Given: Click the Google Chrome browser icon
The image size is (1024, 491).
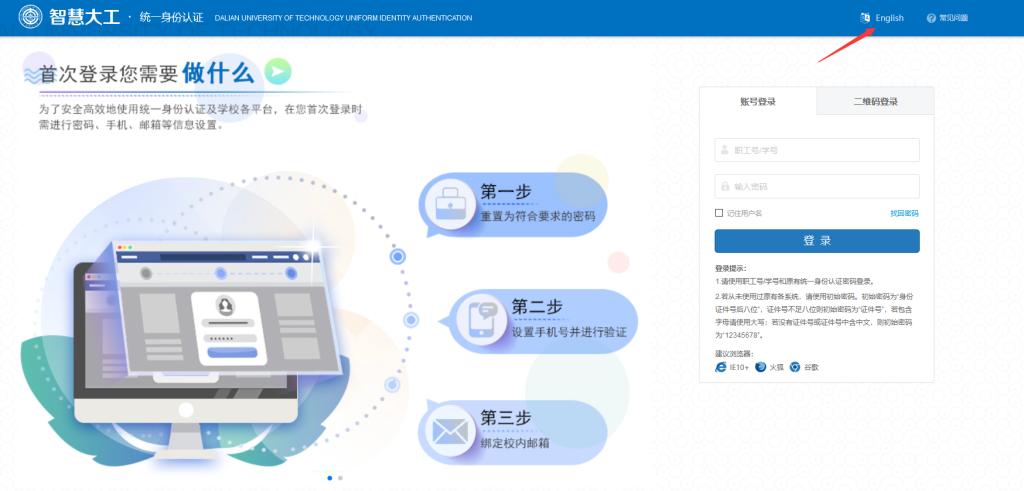Looking at the screenshot, I should 795,367.
